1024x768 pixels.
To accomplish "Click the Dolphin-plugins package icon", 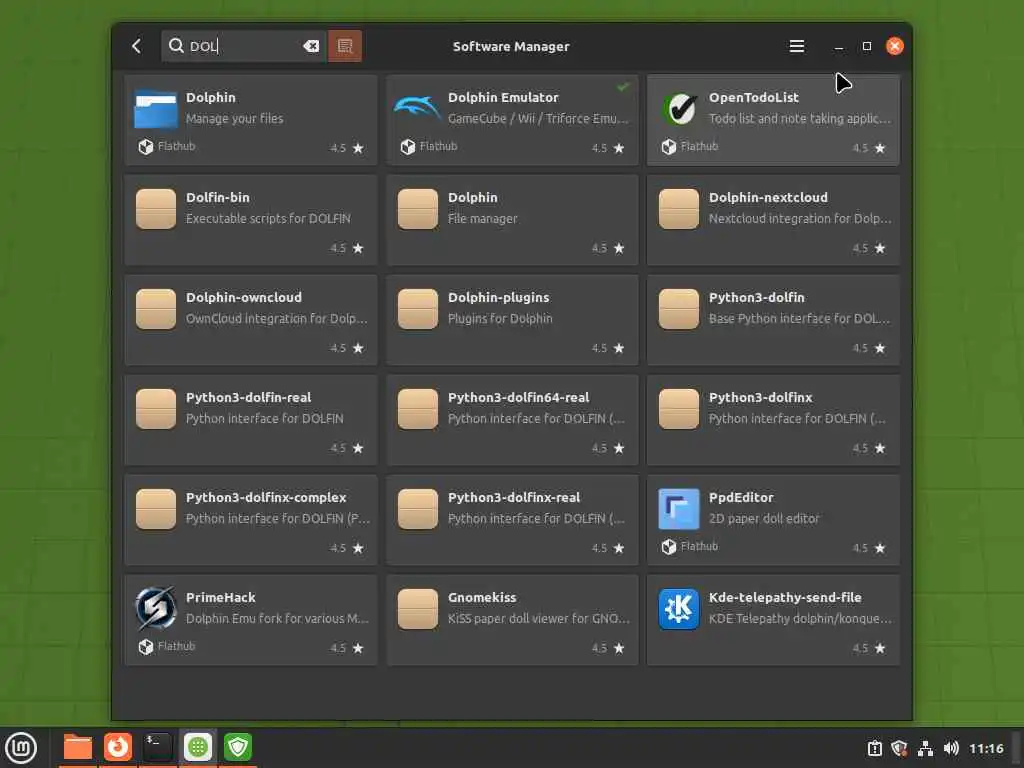I will pyautogui.click(x=417, y=309).
